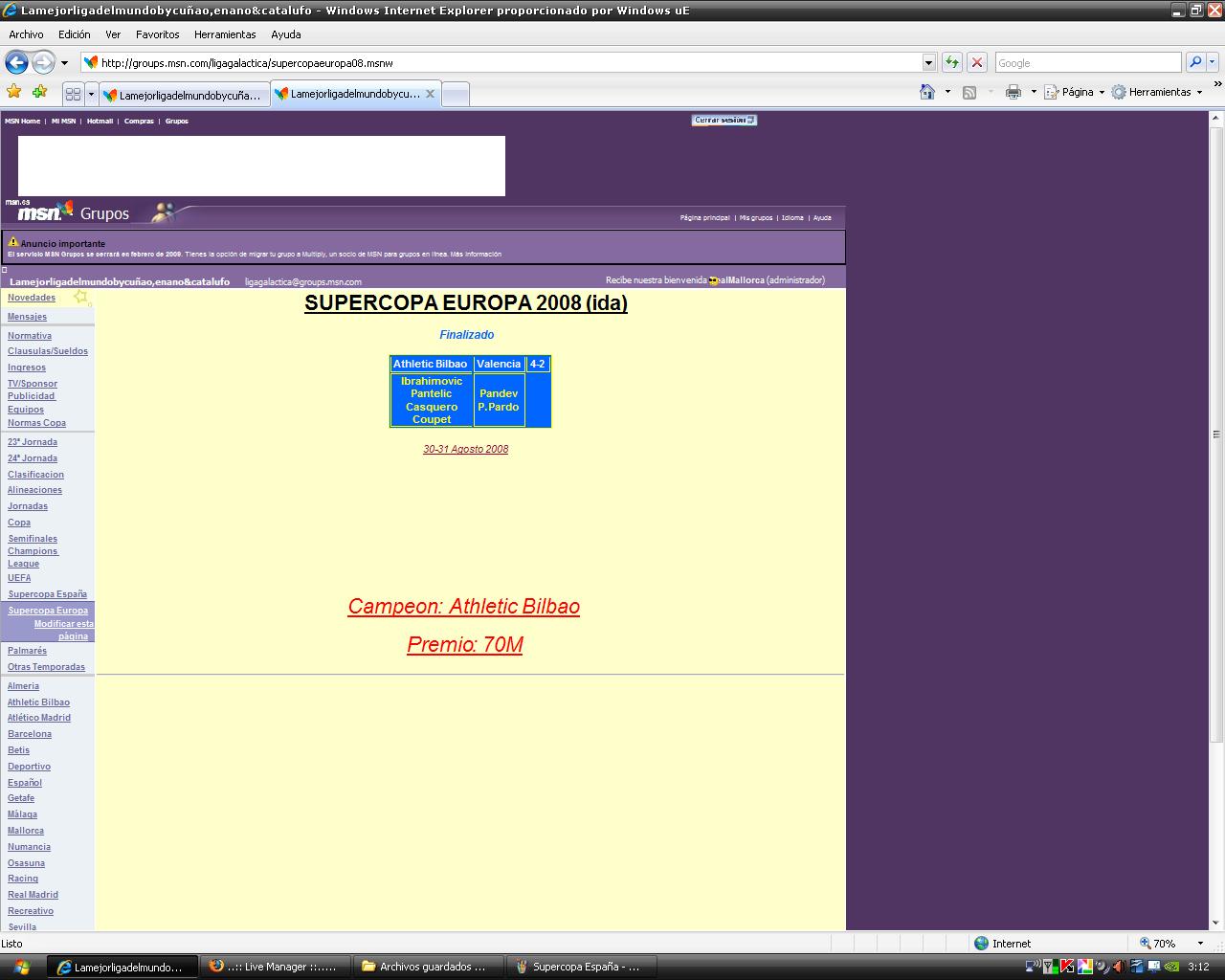Click the Forward navigation arrow

pos(43,62)
